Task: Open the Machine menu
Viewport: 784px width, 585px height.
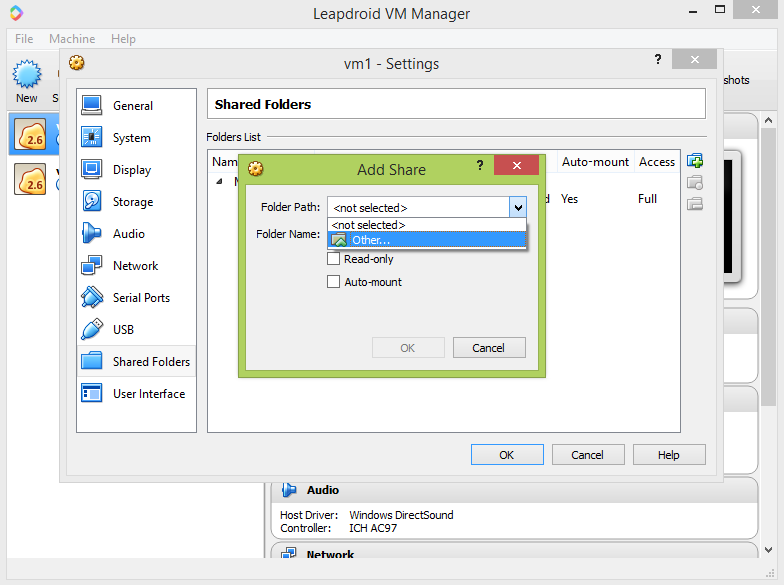Action: pyautogui.click(x=72, y=38)
